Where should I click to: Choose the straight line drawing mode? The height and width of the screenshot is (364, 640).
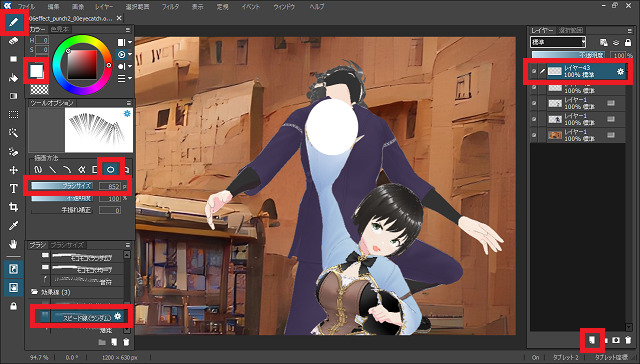(x=53, y=169)
